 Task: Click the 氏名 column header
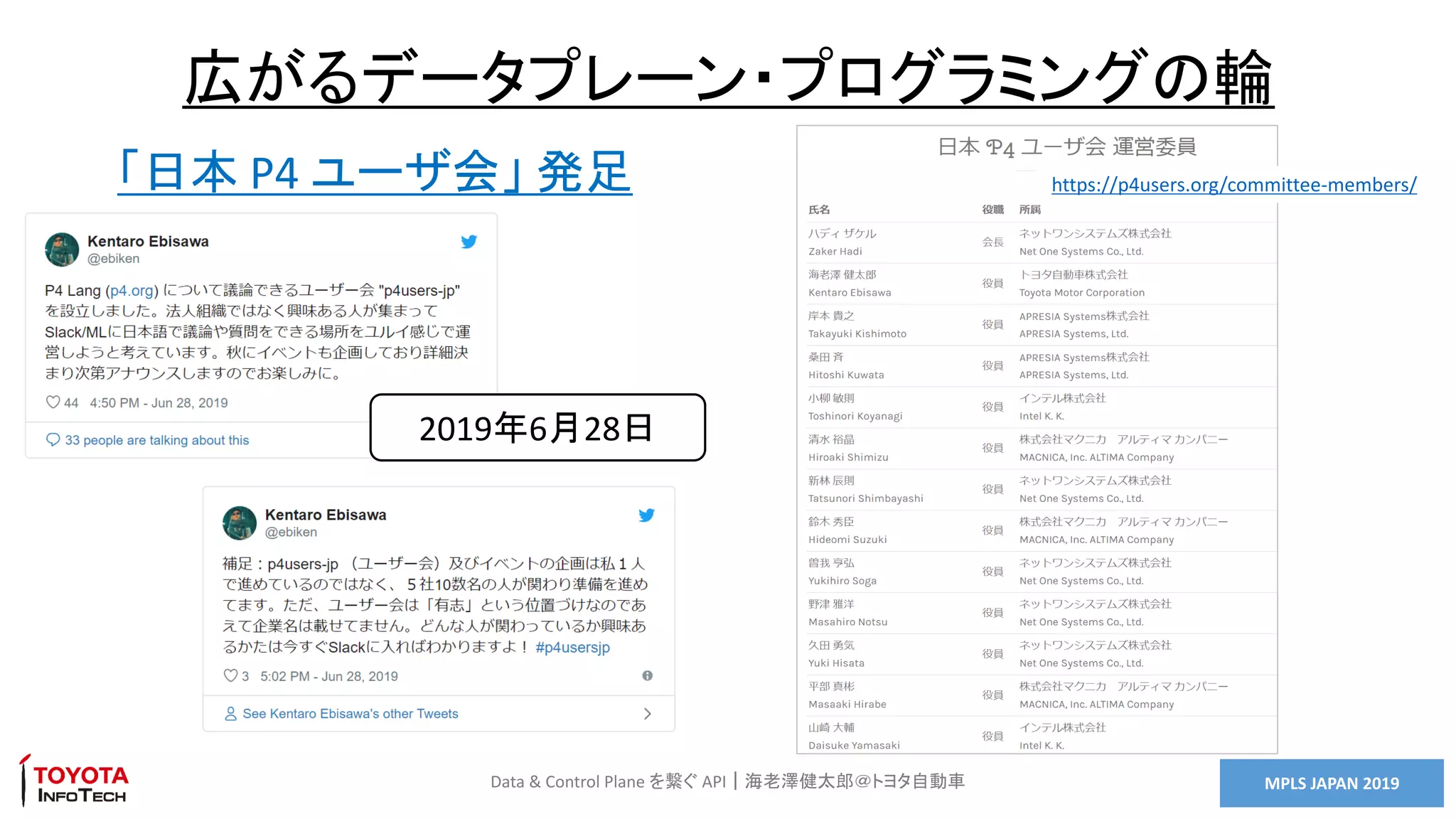click(x=819, y=210)
